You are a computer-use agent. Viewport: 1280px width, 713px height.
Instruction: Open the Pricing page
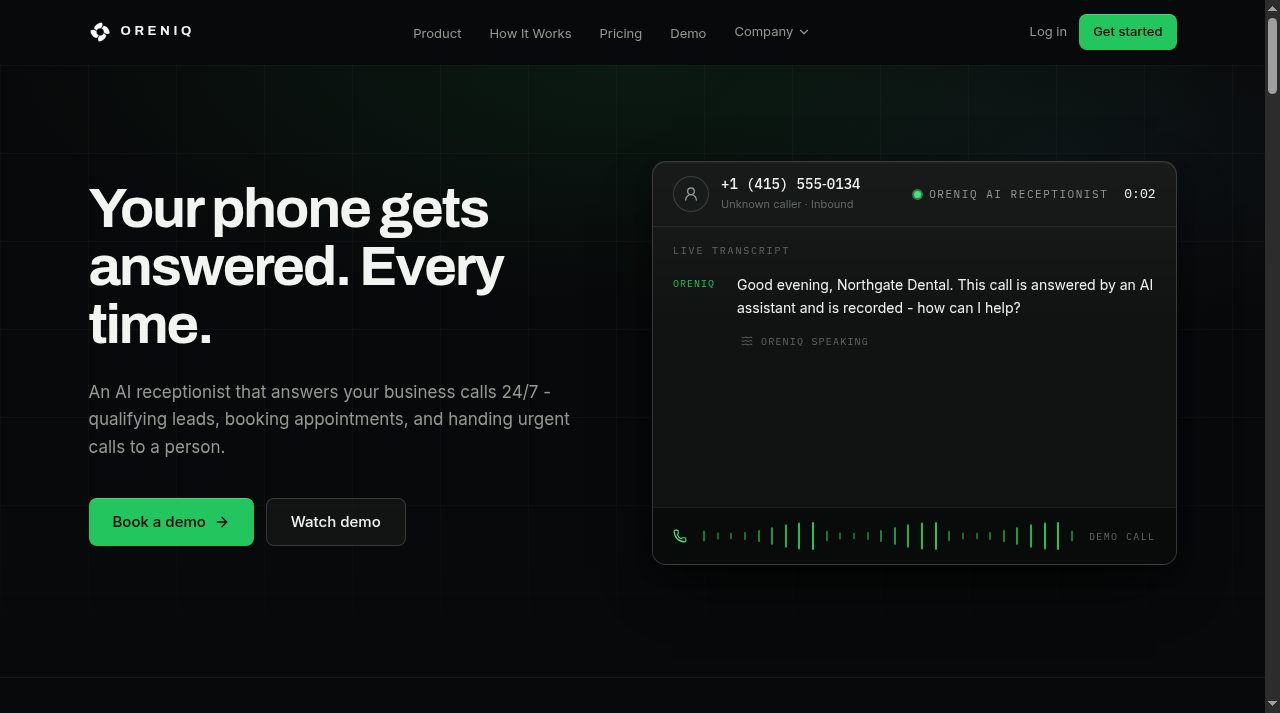click(621, 33)
